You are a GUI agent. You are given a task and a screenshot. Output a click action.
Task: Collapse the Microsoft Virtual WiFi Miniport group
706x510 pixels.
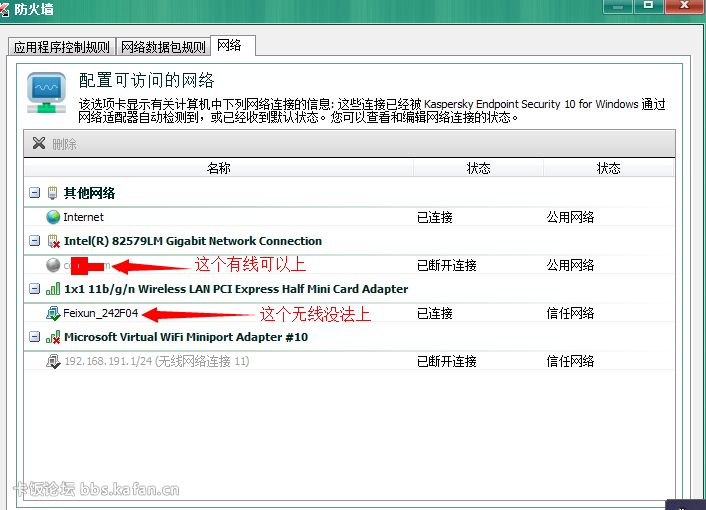34,337
